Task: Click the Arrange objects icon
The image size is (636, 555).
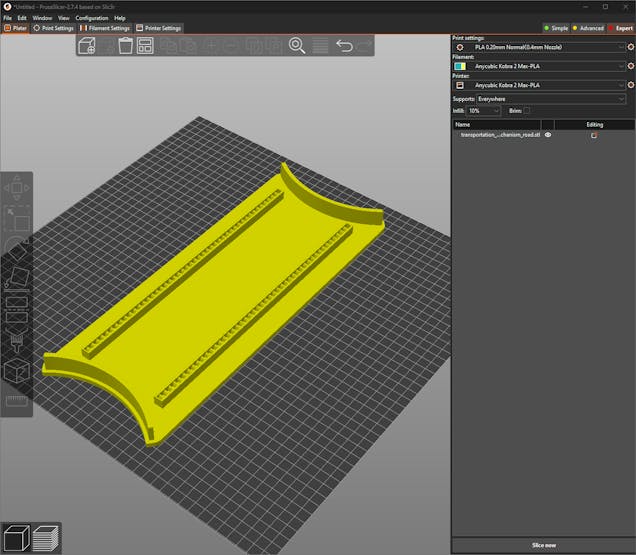Action: point(145,45)
